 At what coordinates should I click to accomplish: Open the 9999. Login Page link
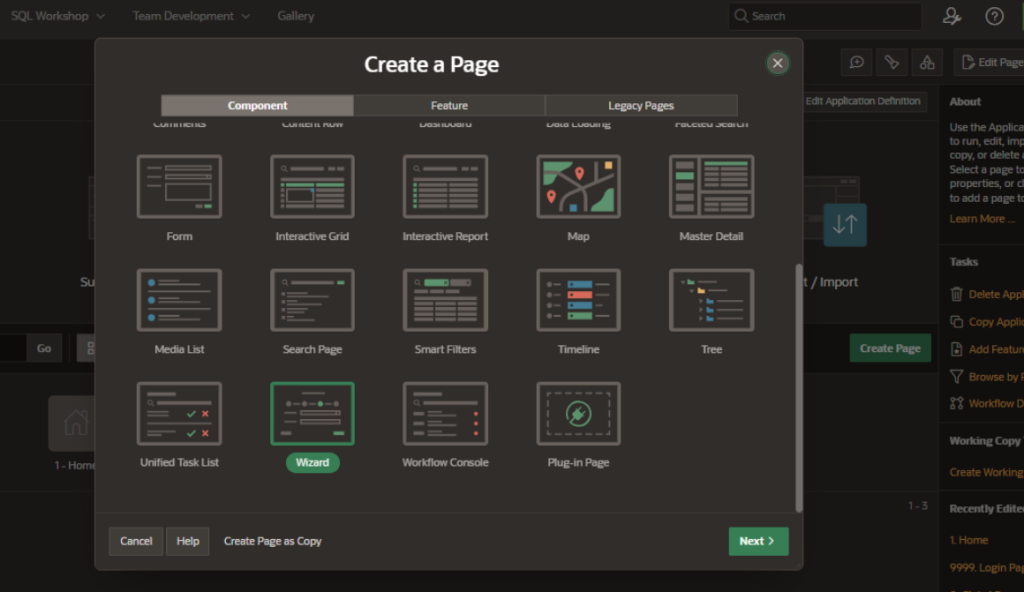point(986,567)
